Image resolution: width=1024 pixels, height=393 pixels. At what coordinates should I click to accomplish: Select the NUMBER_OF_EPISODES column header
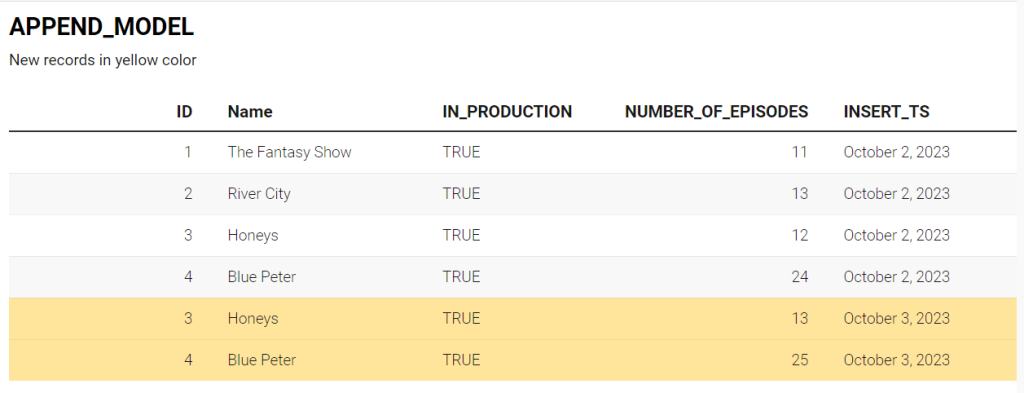click(x=716, y=112)
